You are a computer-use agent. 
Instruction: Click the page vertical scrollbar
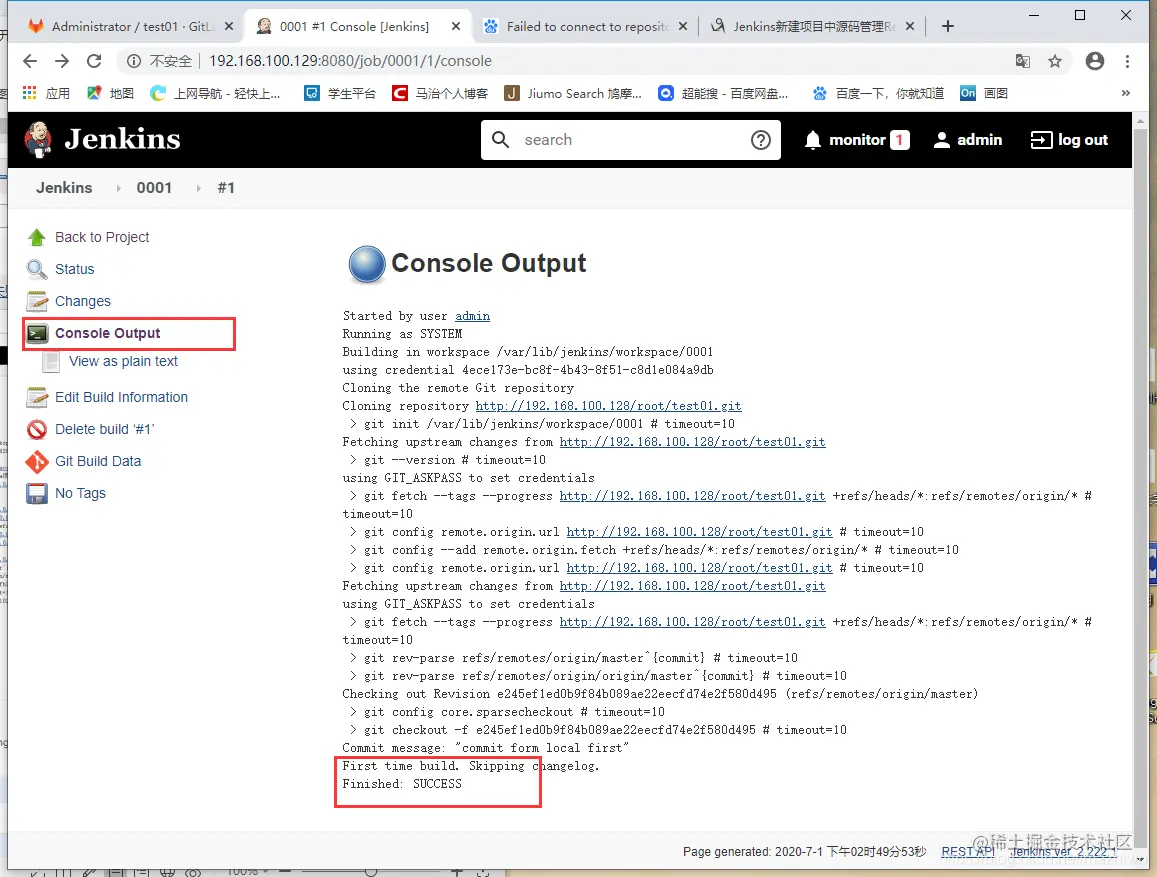click(1141, 487)
